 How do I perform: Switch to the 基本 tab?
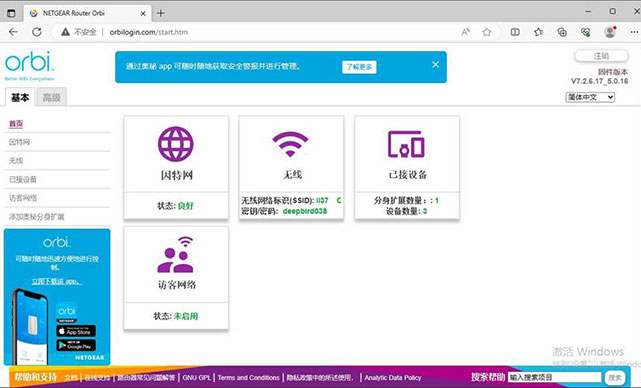20,97
